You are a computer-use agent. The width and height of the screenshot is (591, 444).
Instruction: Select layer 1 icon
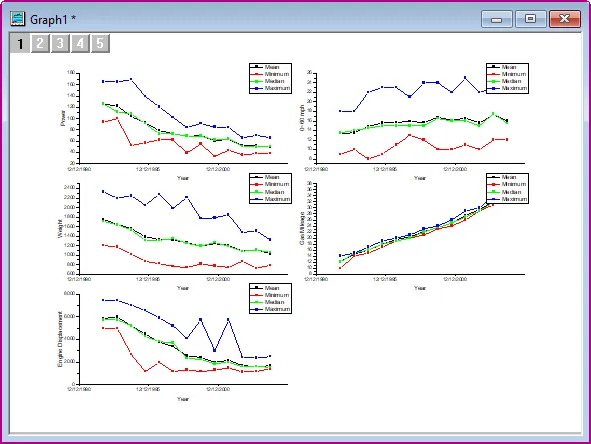pyautogui.click(x=20, y=43)
